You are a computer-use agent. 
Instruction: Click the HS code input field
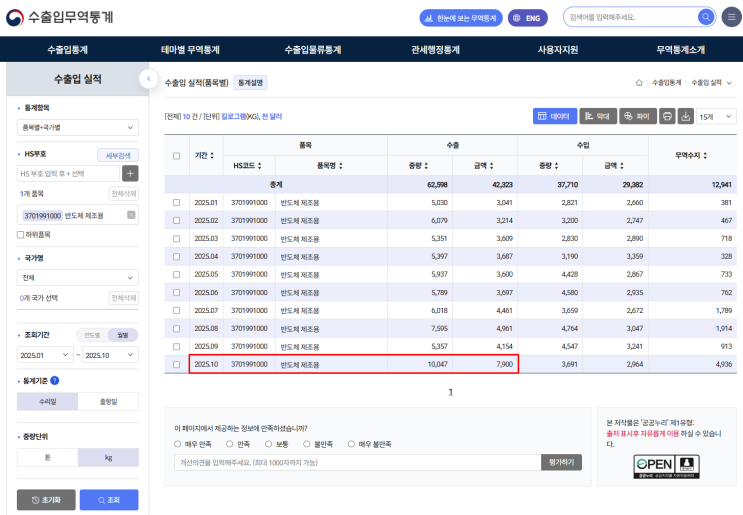[68, 173]
